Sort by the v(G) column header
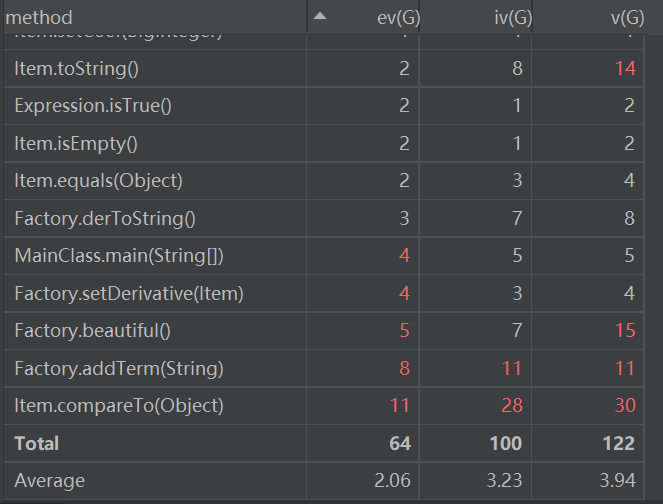Image resolution: width=663 pixels, height=504 pixels. [627, 18]
